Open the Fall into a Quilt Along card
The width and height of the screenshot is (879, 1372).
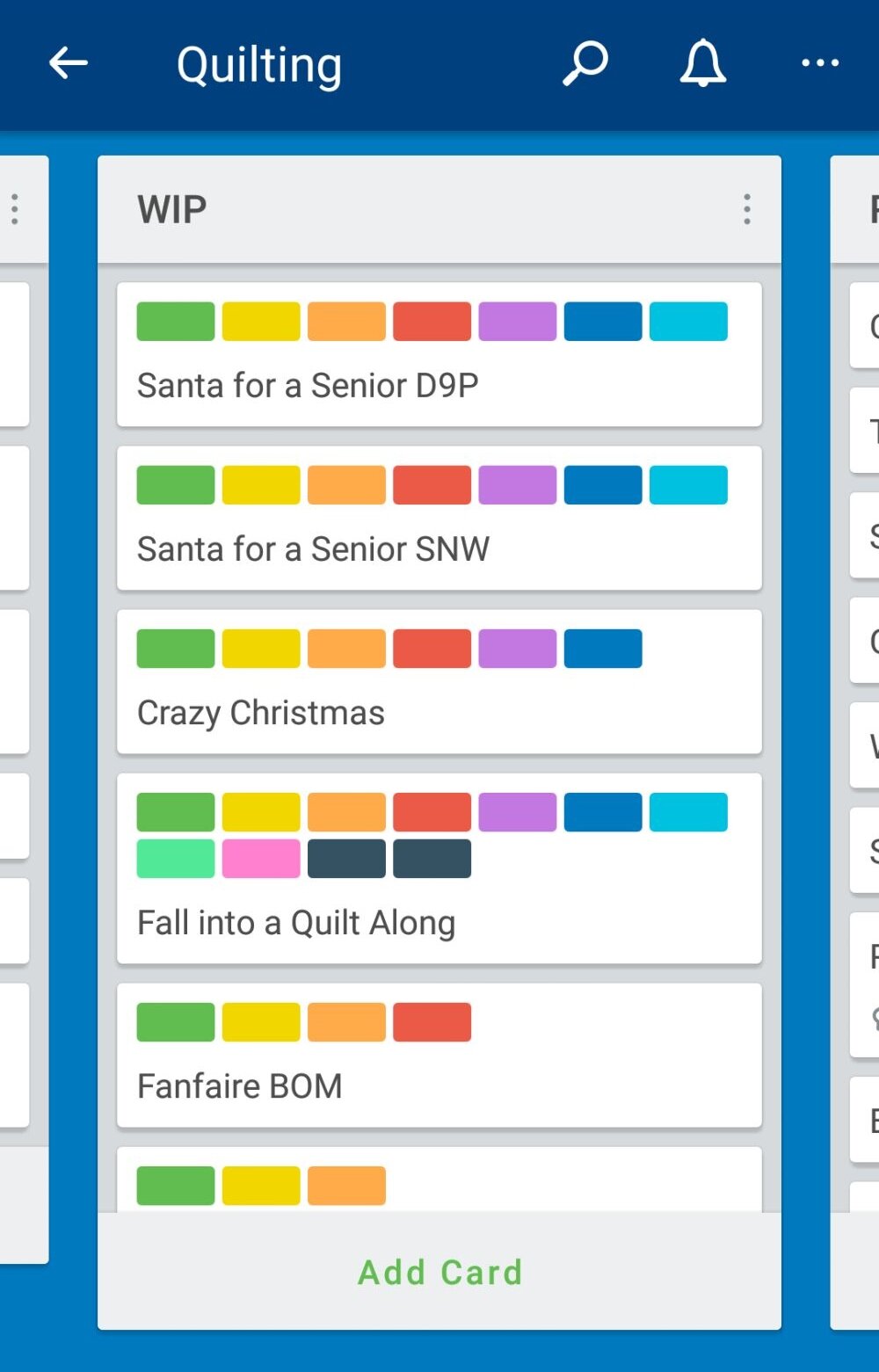[x=439, y=868]
